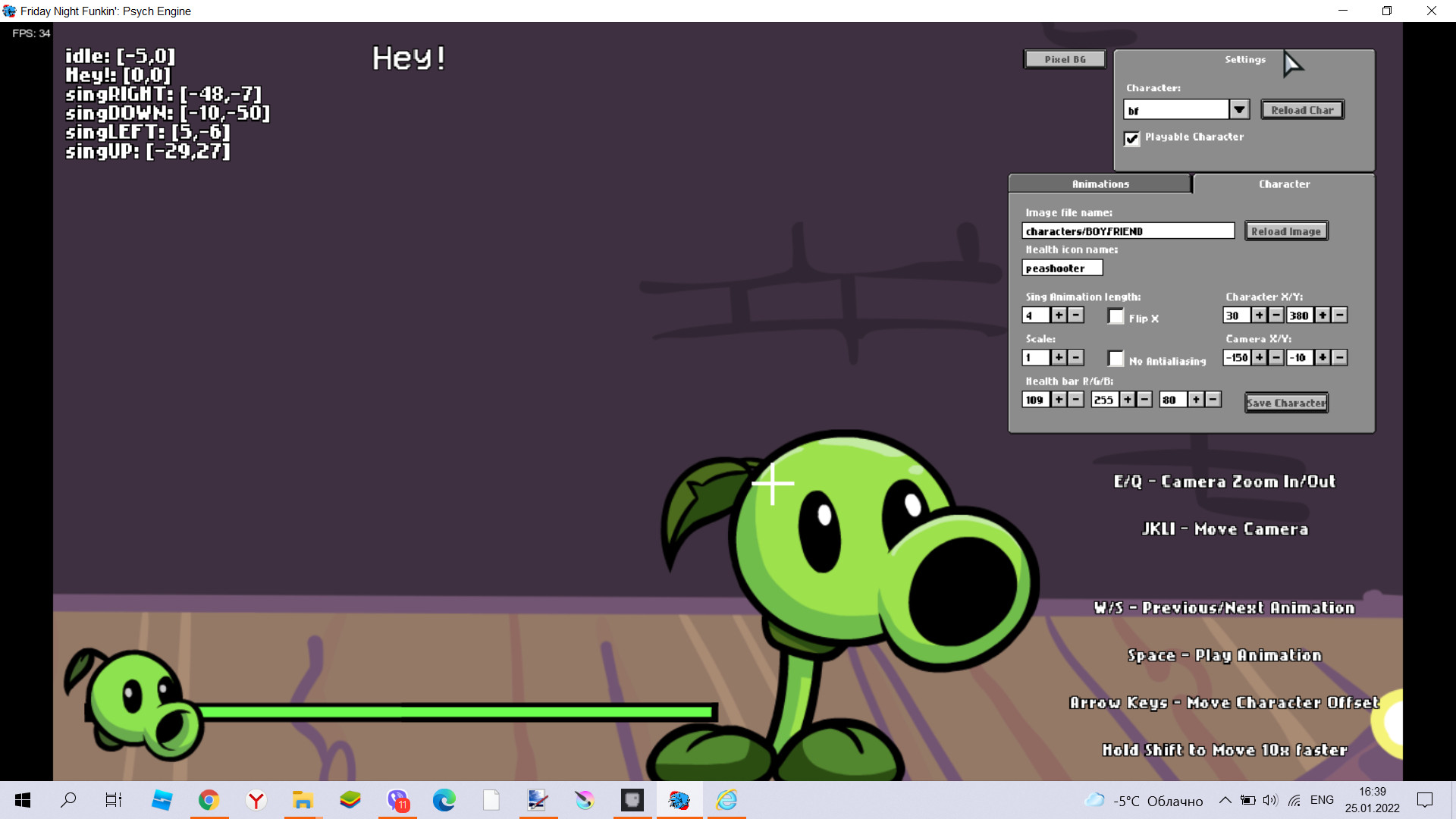Open the Character dropdown showing bf
This screenshot has height=819, width=1456.
point(1239,109)
